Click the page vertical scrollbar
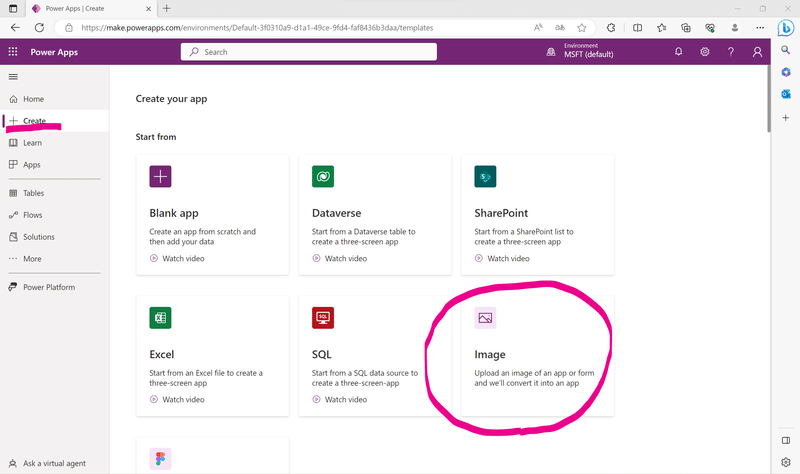Image resolution: width=800 pixels, height=474 pixels. tap(768, 99)
